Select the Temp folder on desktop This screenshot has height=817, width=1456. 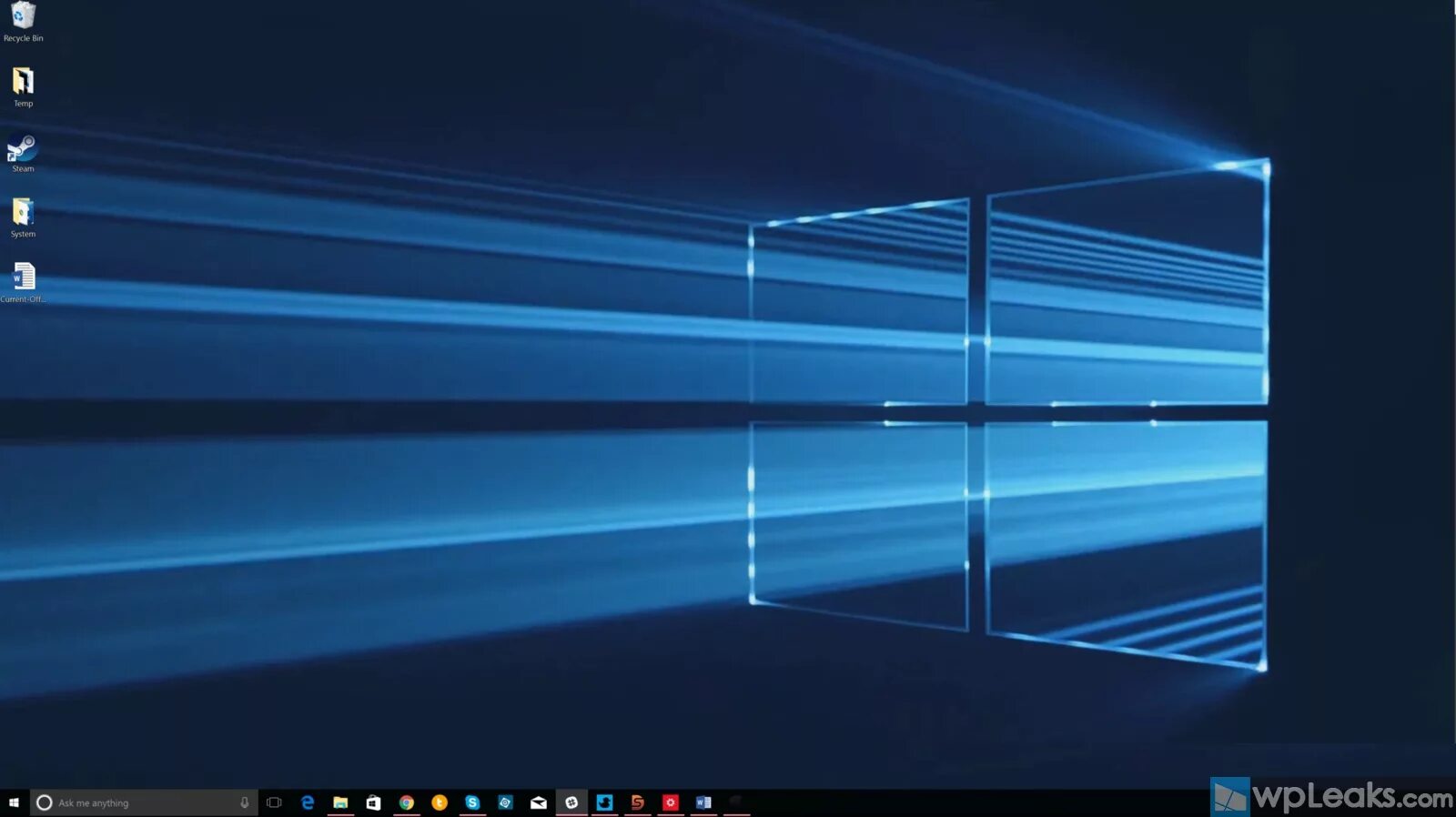(x=23, y=87)
